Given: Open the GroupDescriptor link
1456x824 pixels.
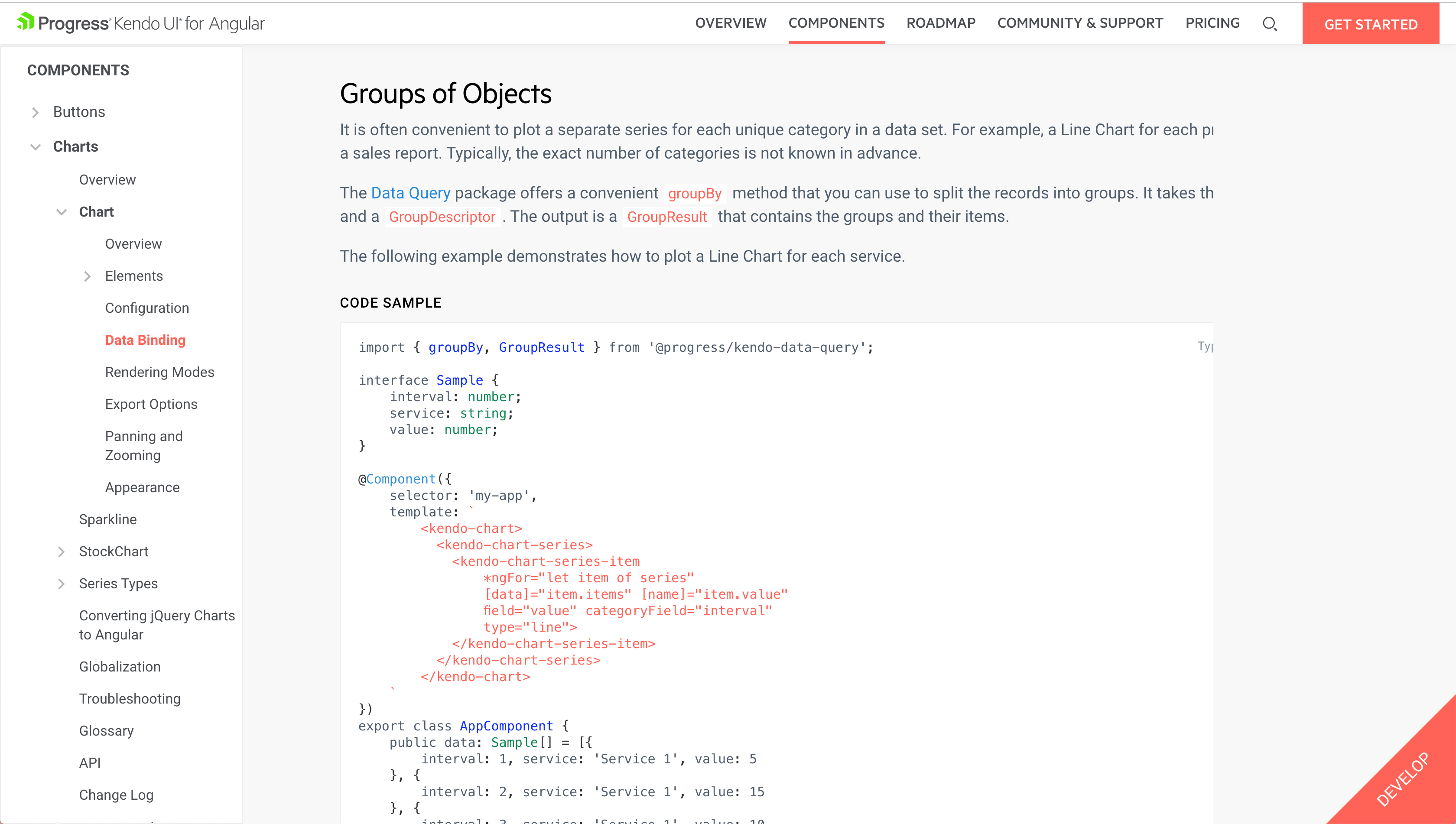Looking at the screenshot, I should click(x=442, y=217).
